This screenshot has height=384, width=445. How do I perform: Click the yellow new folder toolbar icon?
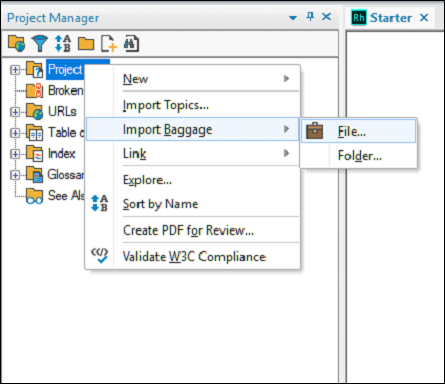86,44
